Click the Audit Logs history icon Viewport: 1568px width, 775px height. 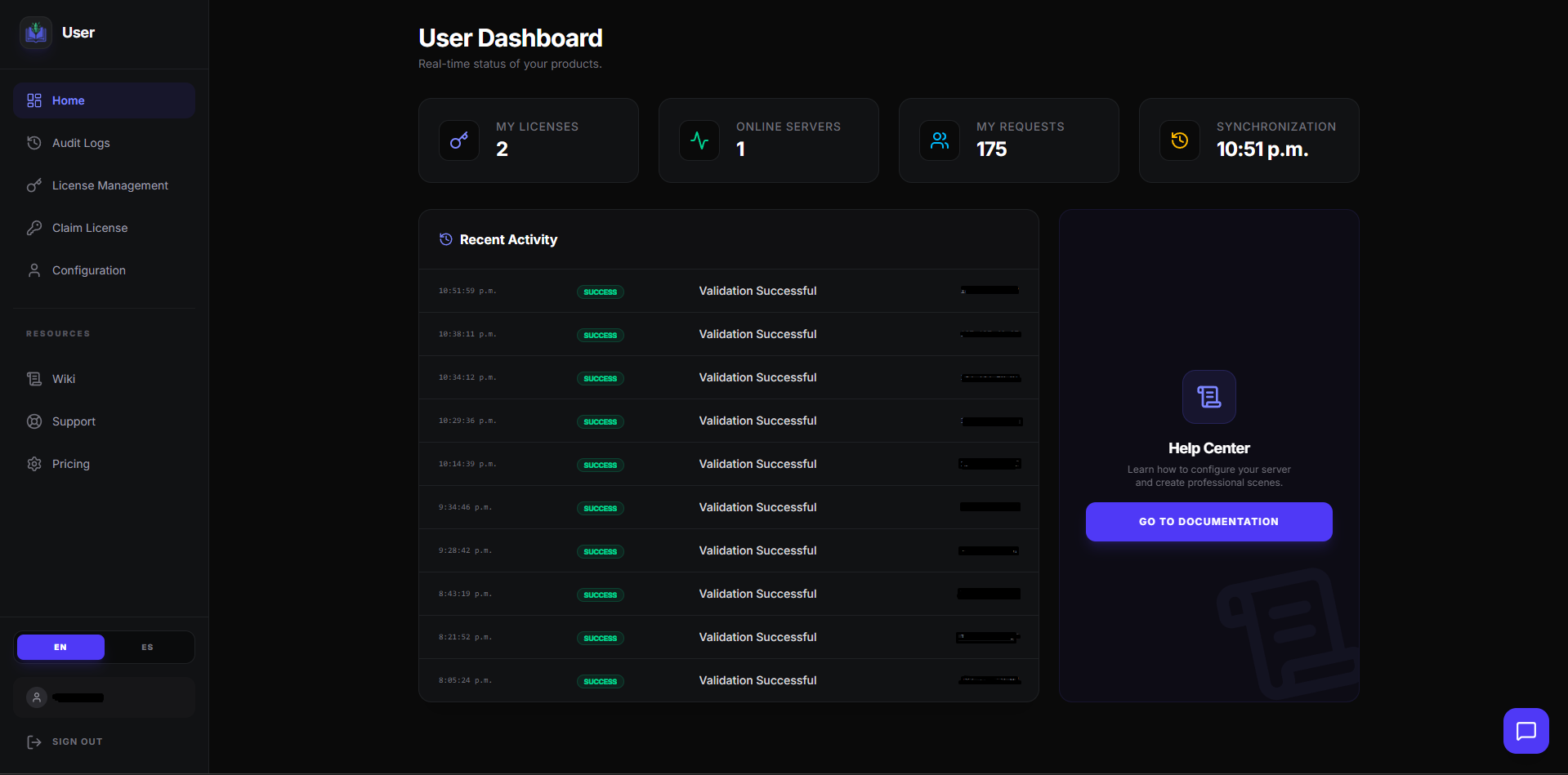click(34, 143)
